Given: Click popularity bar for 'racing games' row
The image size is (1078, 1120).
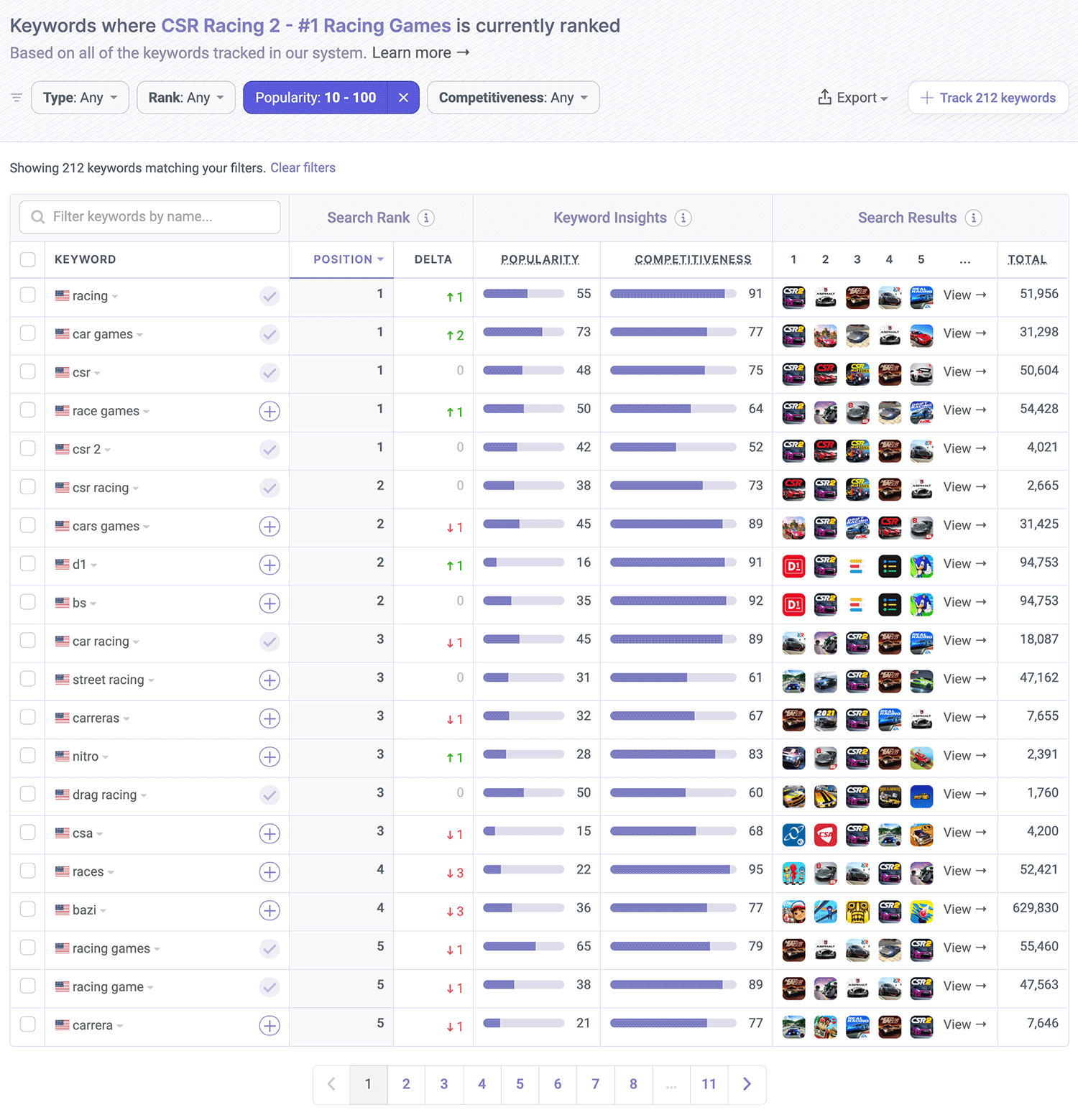Looking at the screenshot, I should click(x=523, y=946).
